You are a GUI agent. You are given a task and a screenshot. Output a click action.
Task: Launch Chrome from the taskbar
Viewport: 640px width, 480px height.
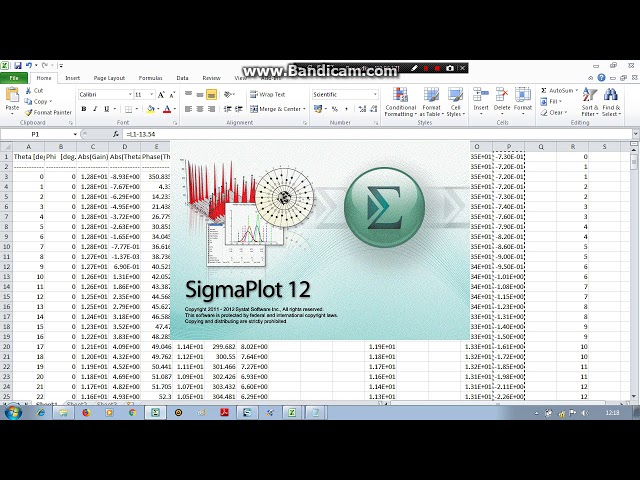tap(132, 413)
